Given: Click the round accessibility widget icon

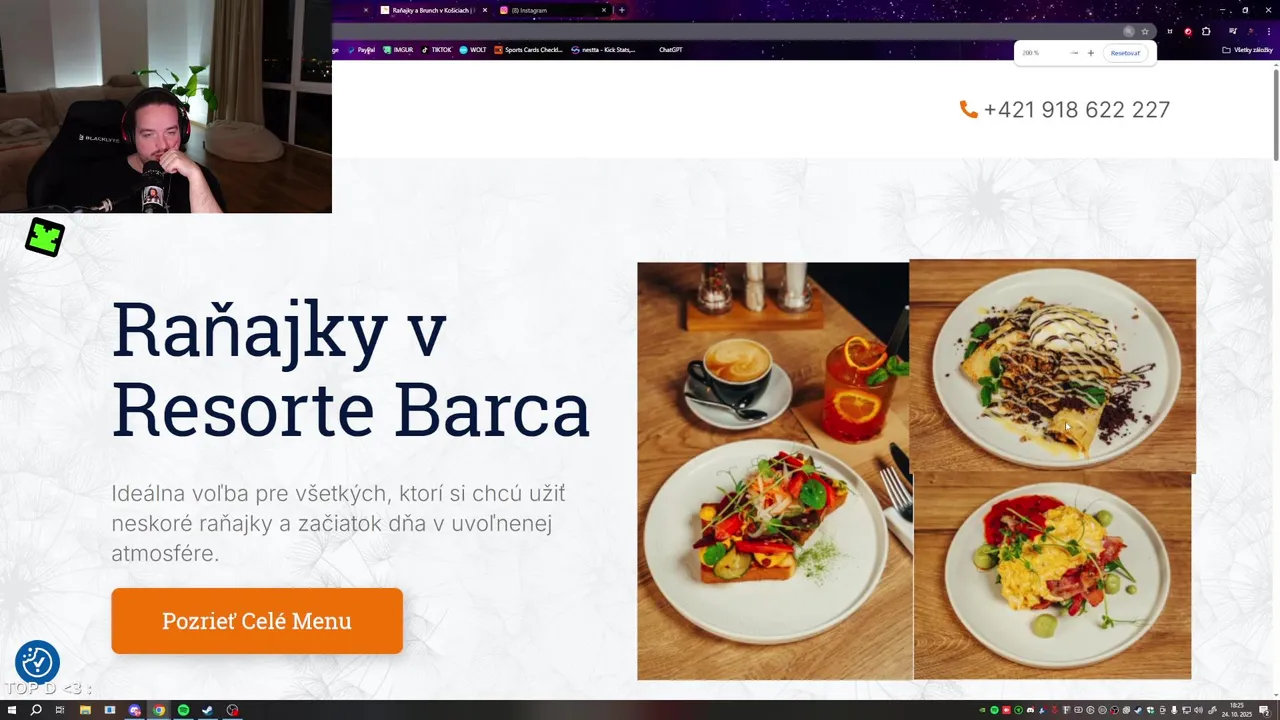Looking at the screenshot, I should [37, 662].
